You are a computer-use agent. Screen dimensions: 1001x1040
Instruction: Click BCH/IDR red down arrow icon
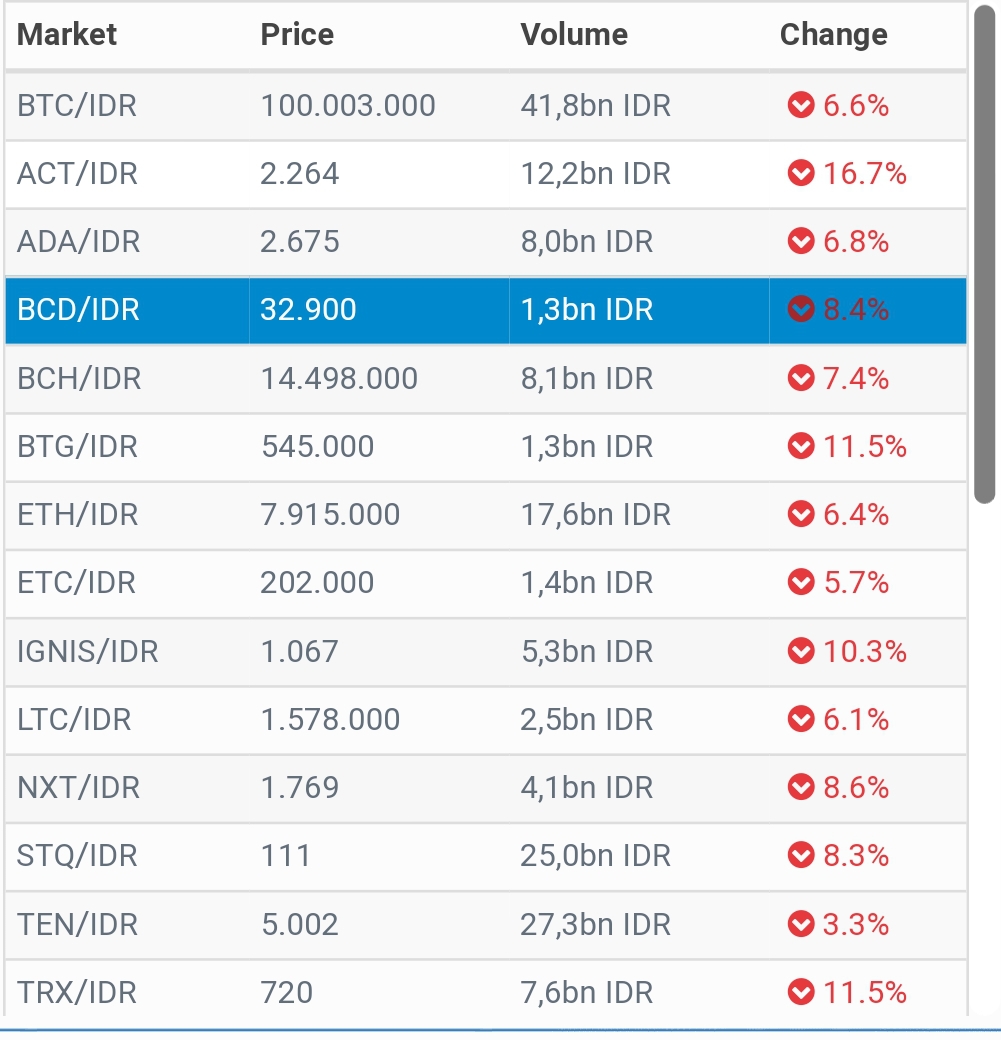click(801, 378)
